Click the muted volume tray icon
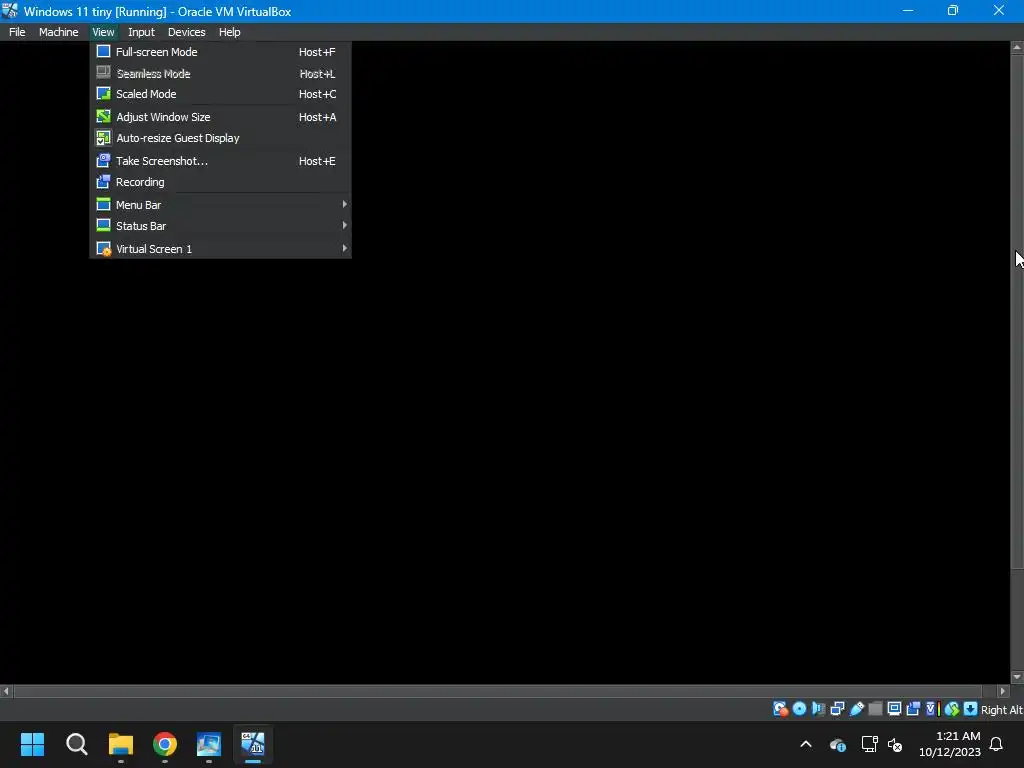The width and height of the screenshot is (1024, 768). [895, 744]
